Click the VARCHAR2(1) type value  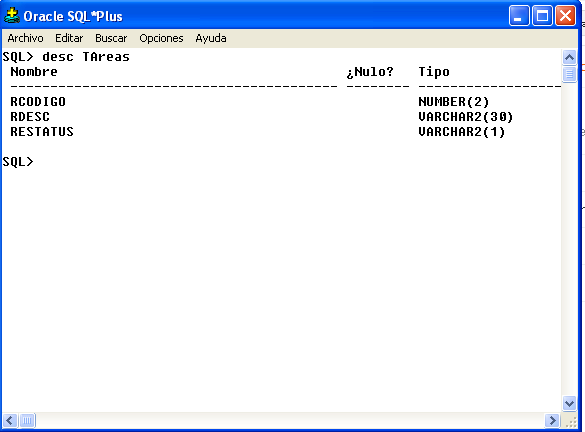[x=462, y=132]
